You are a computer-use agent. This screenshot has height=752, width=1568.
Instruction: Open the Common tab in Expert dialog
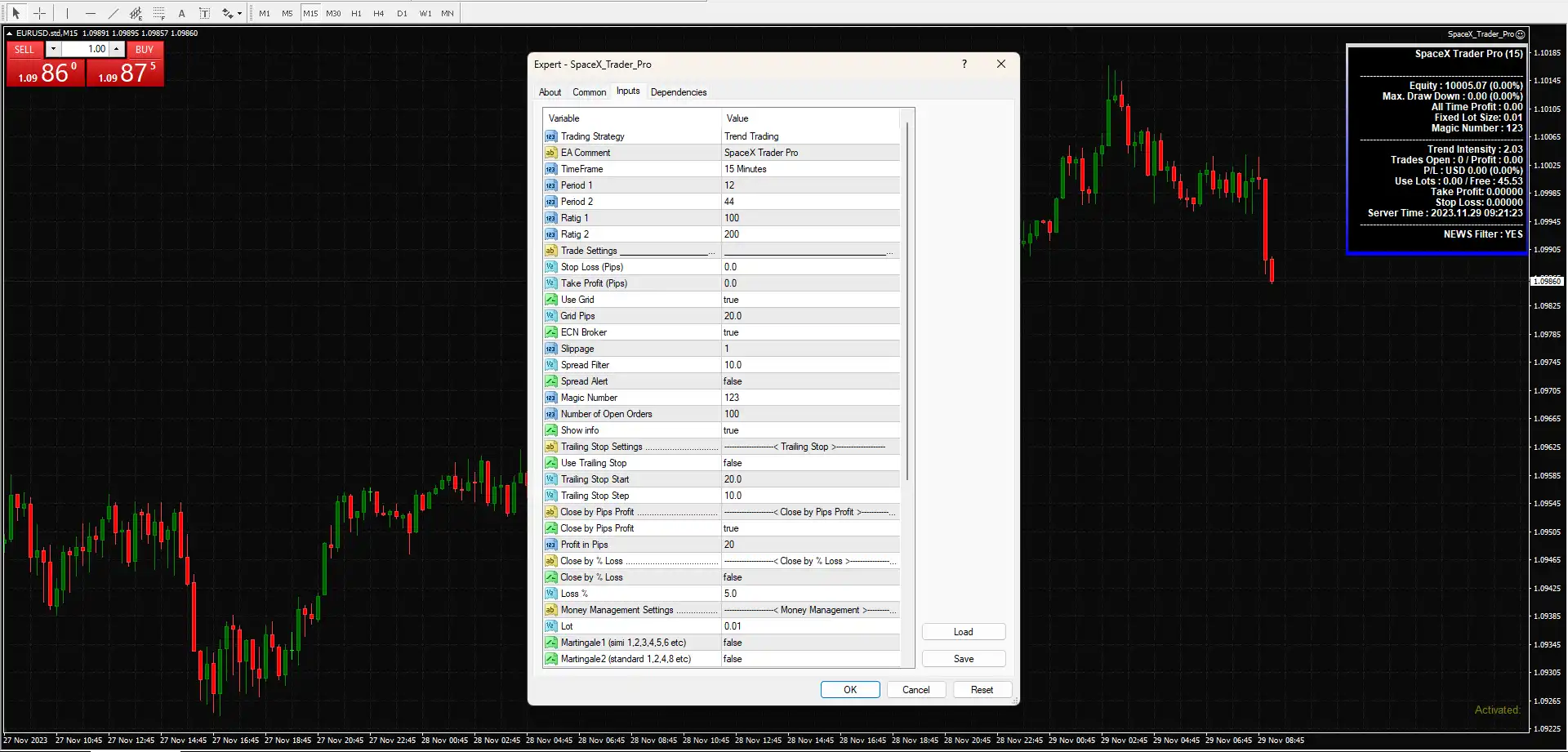pos(589,92)
